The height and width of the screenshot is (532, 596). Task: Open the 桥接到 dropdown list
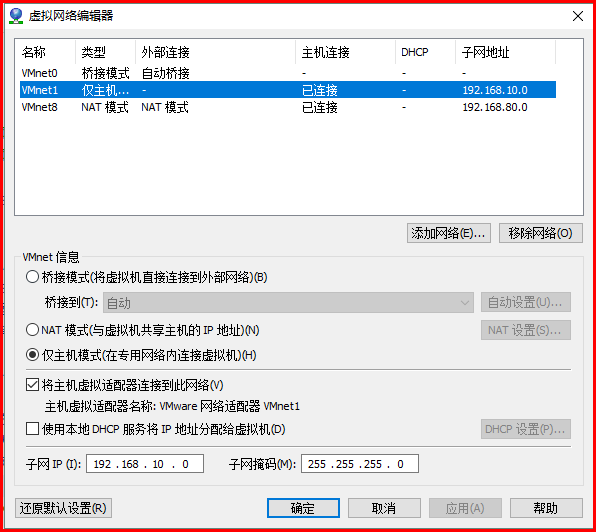point(288,302)
